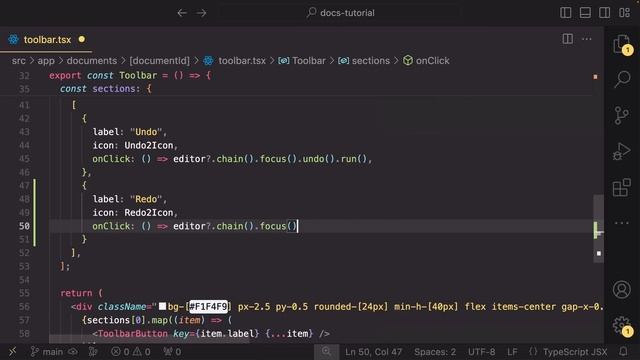Open the Source Control view
The height and width of the screenshot is (360, 640).
(x=622, y=116)
